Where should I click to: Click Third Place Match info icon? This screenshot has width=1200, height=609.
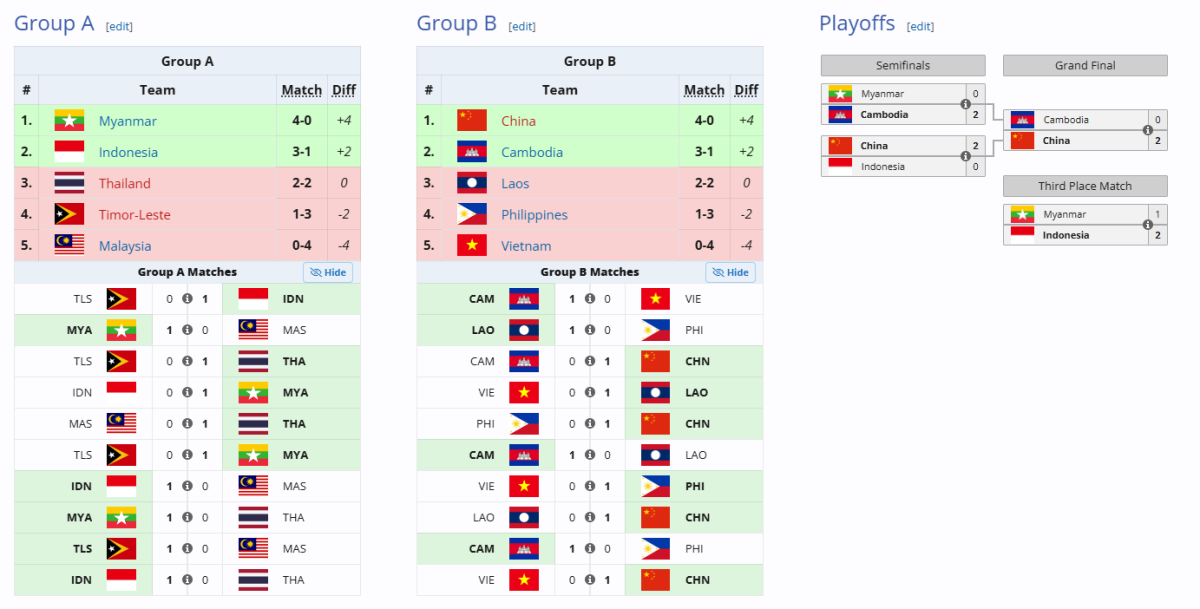click(x=1148, y=225)
